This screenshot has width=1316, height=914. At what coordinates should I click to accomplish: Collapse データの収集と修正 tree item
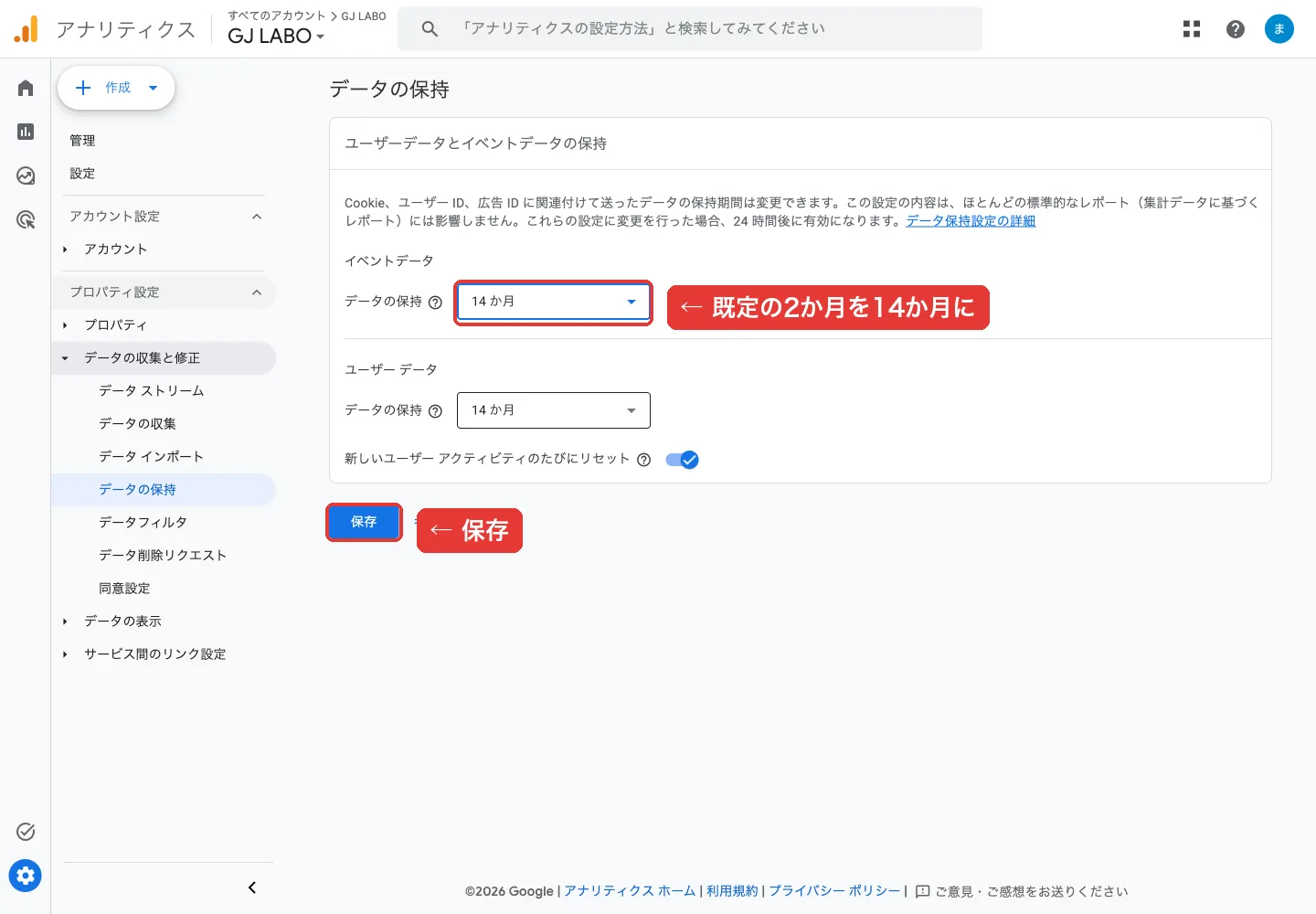65,358
